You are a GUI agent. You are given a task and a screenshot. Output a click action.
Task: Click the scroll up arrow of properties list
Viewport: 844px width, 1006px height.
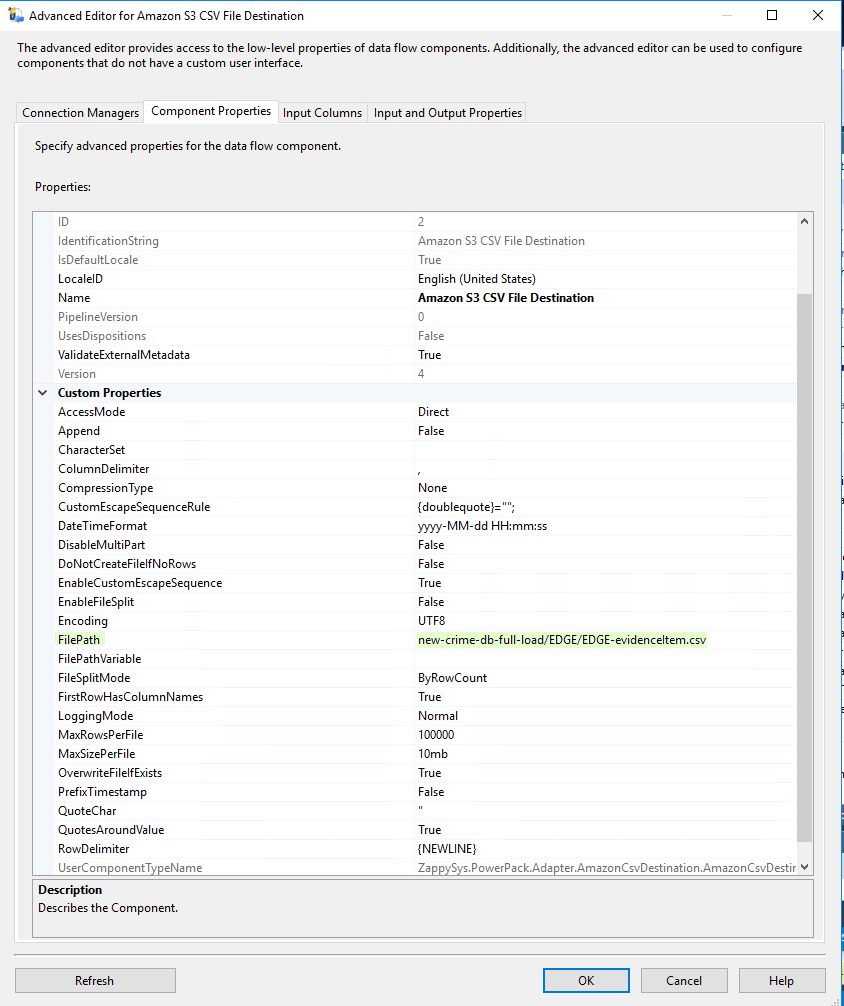[x=805, y=221]
